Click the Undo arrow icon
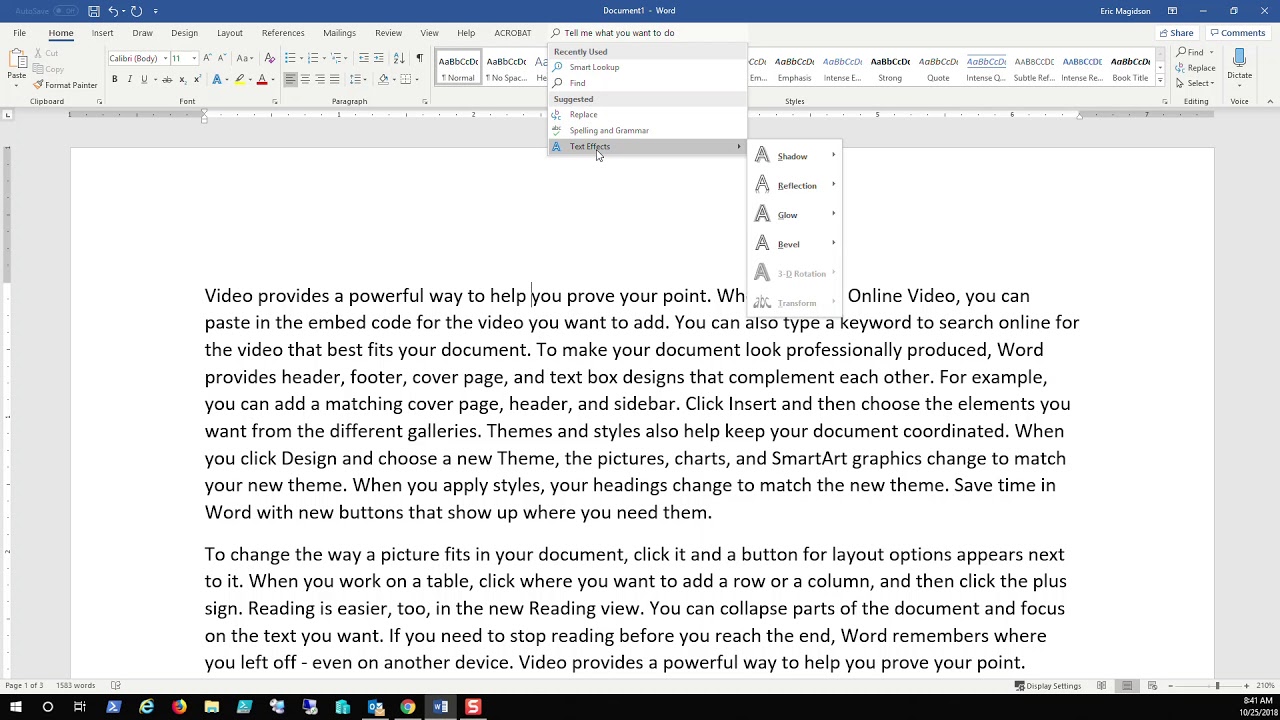1280x720 pixels. click(113, 11)
